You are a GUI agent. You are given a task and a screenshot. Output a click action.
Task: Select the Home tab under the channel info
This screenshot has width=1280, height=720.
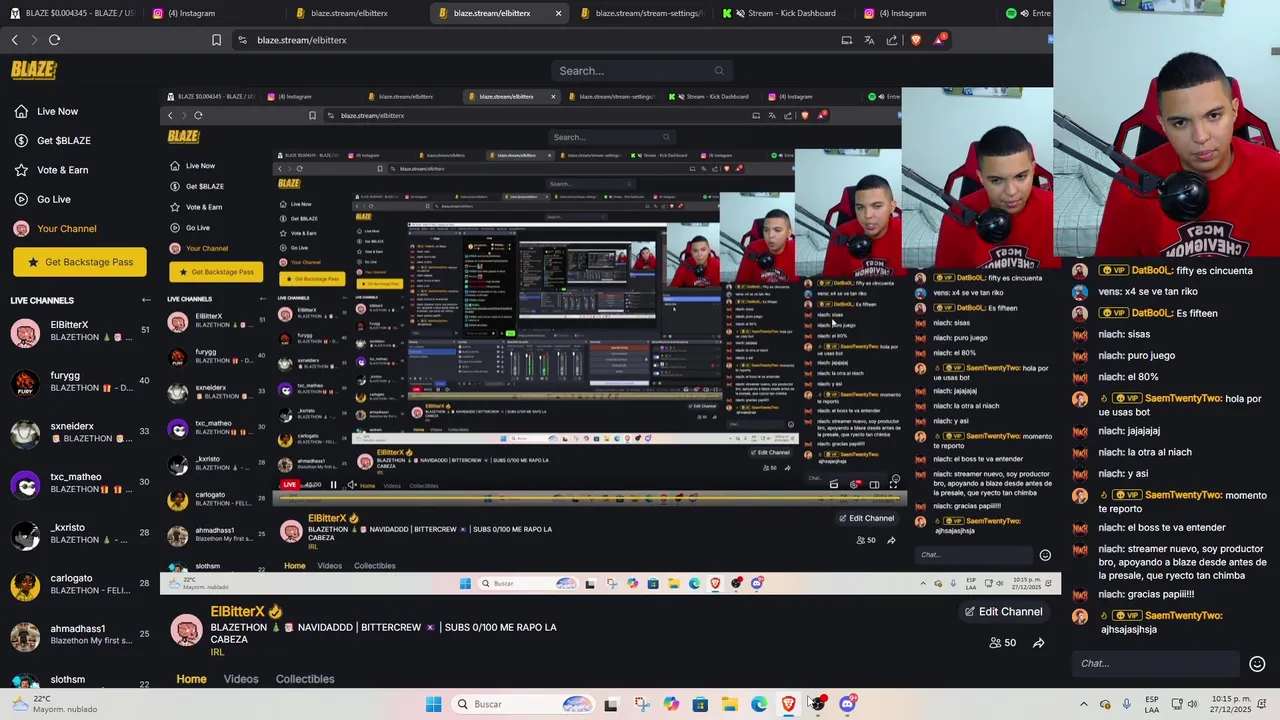click(x=191, y=679)
